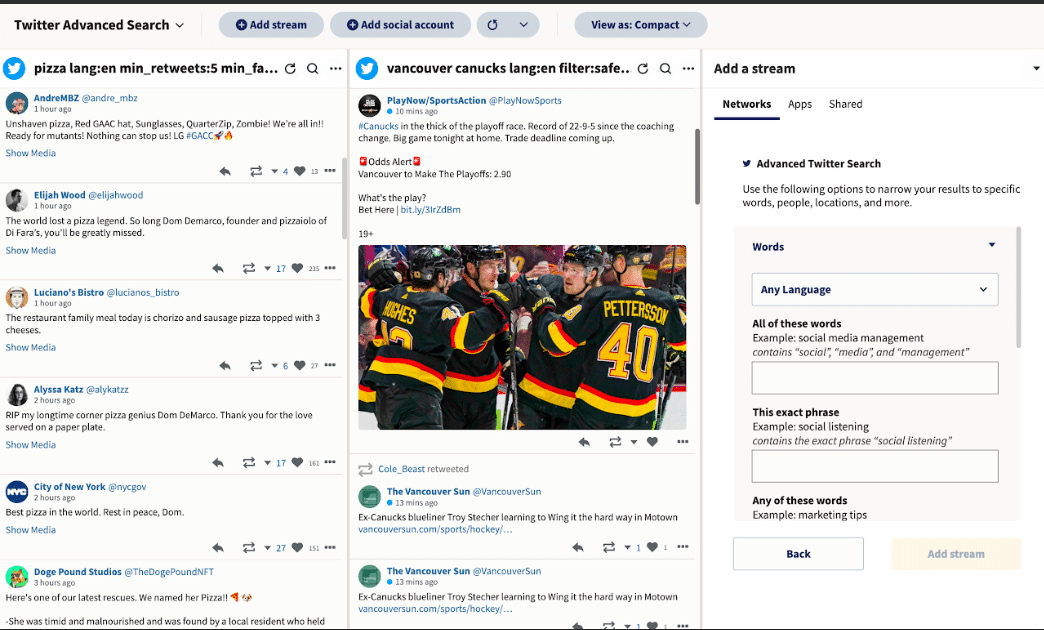Open the #GACC hashtag link
The height and width of the screenshot is (630, 1044).
click(199, 136)
